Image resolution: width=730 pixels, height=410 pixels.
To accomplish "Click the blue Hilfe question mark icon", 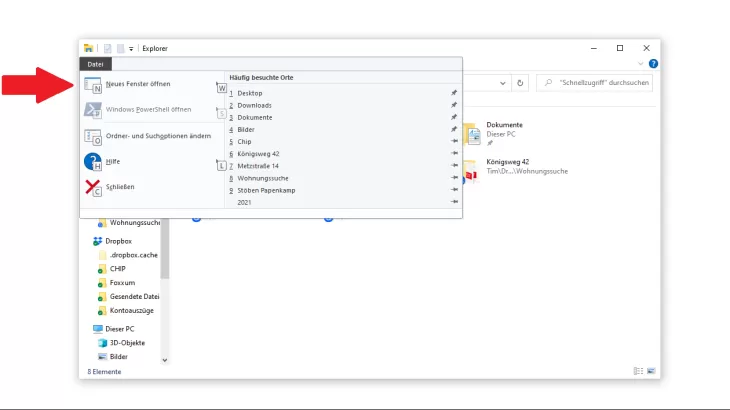I will [x=94, y=161].
